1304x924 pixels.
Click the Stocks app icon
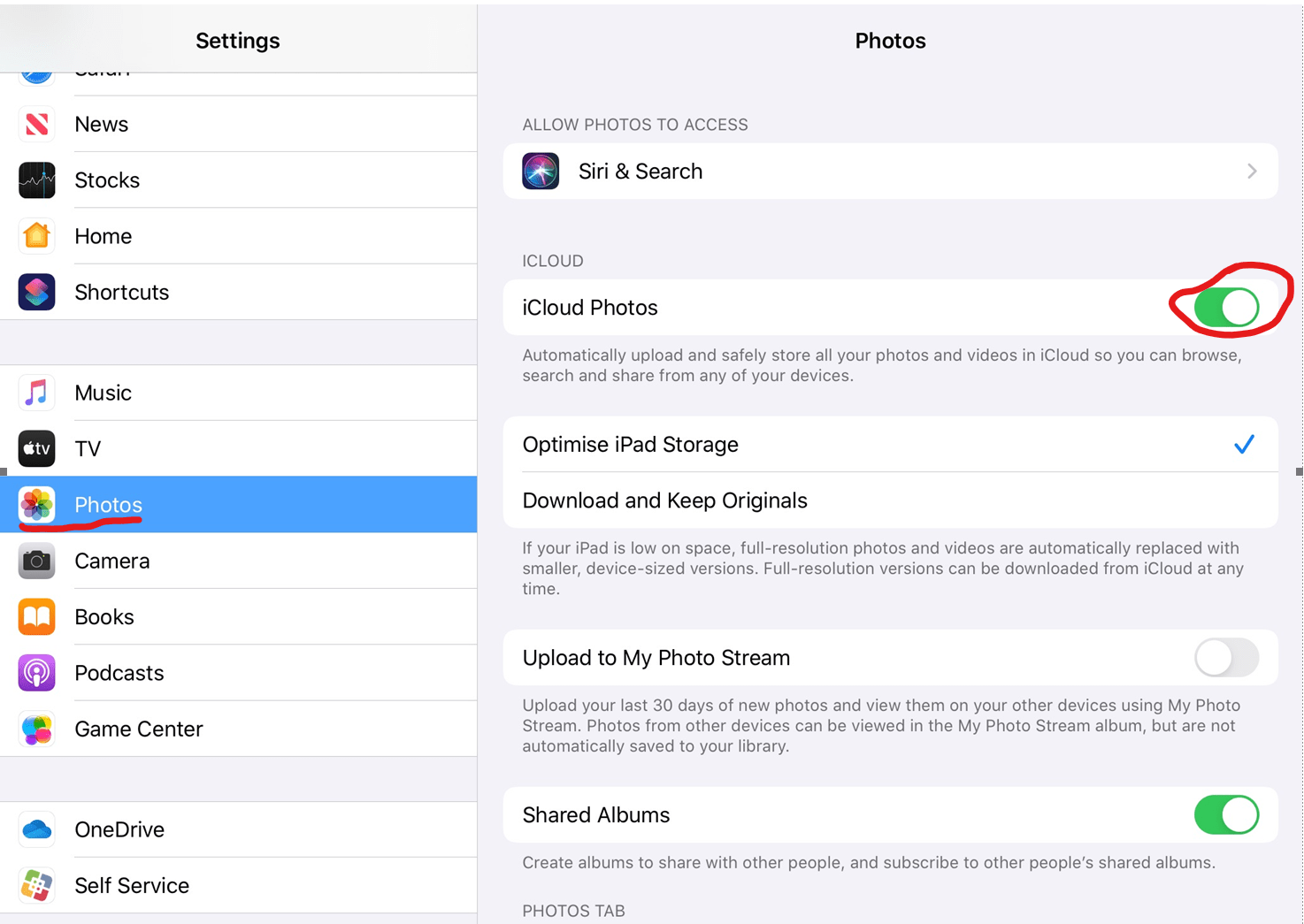pyautogui.click(x=36, y=179)
